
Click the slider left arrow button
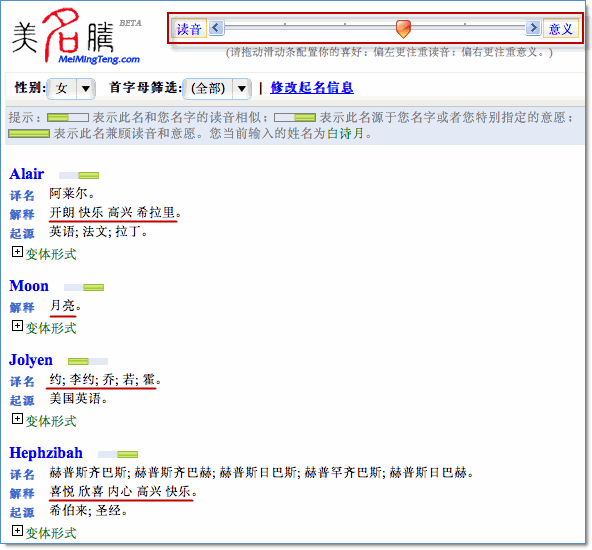[216, 28]
